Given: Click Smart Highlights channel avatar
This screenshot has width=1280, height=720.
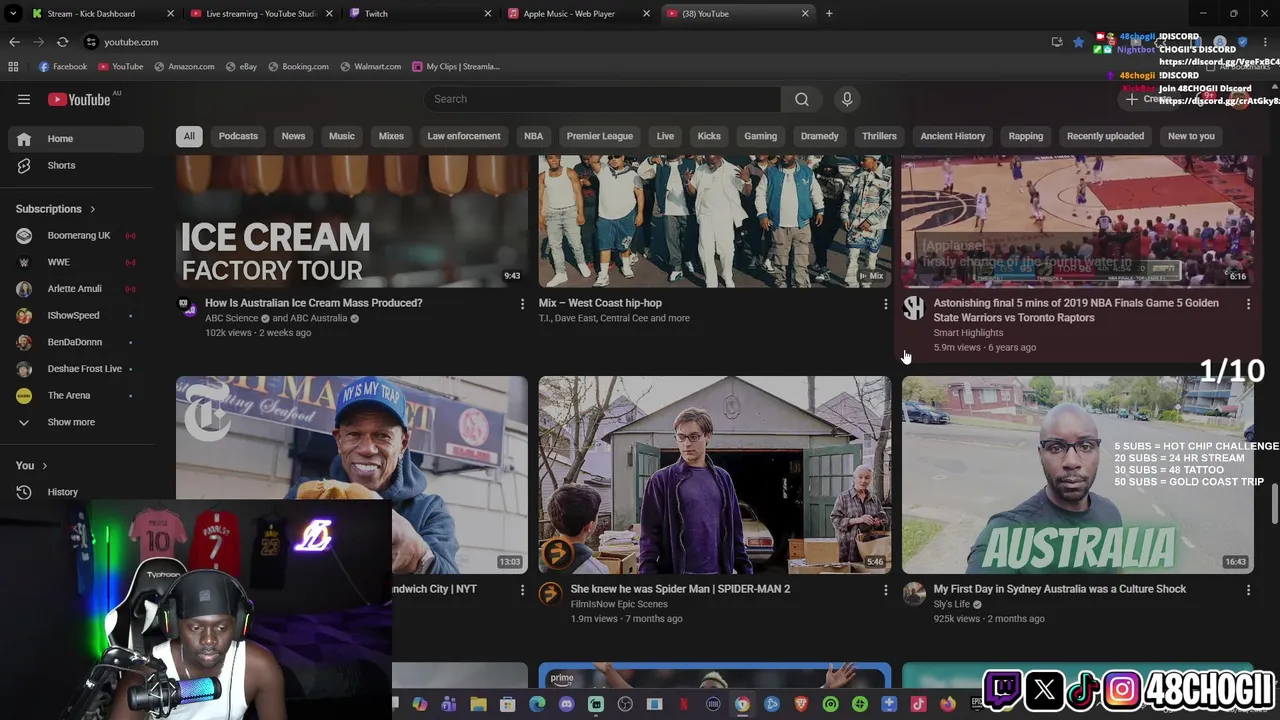Looking at the screenshot, I should (x=914, y=308).
